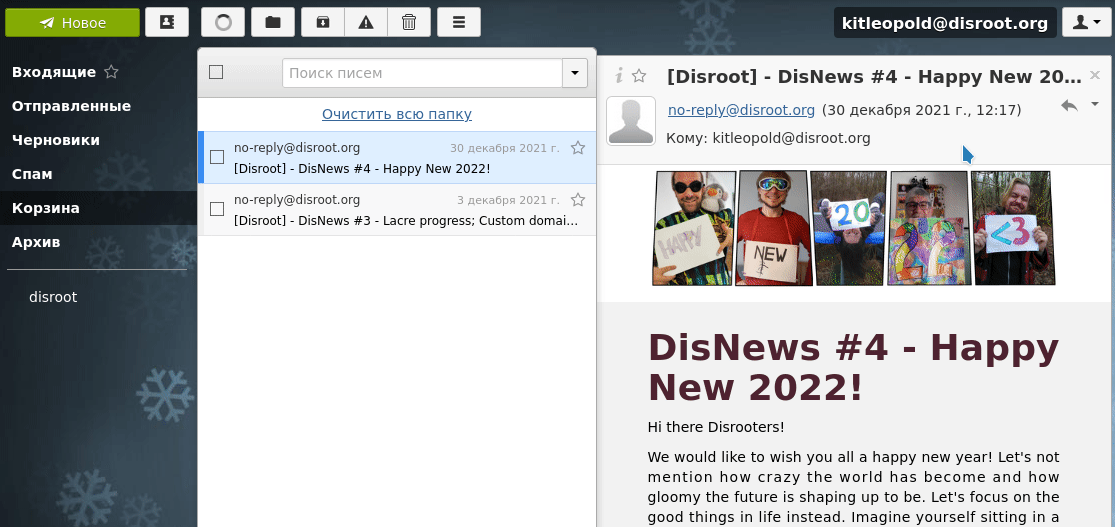Star the DisNews #4 message in list
Viewport: 1115px width, 527px height.
tap(577, 148)
